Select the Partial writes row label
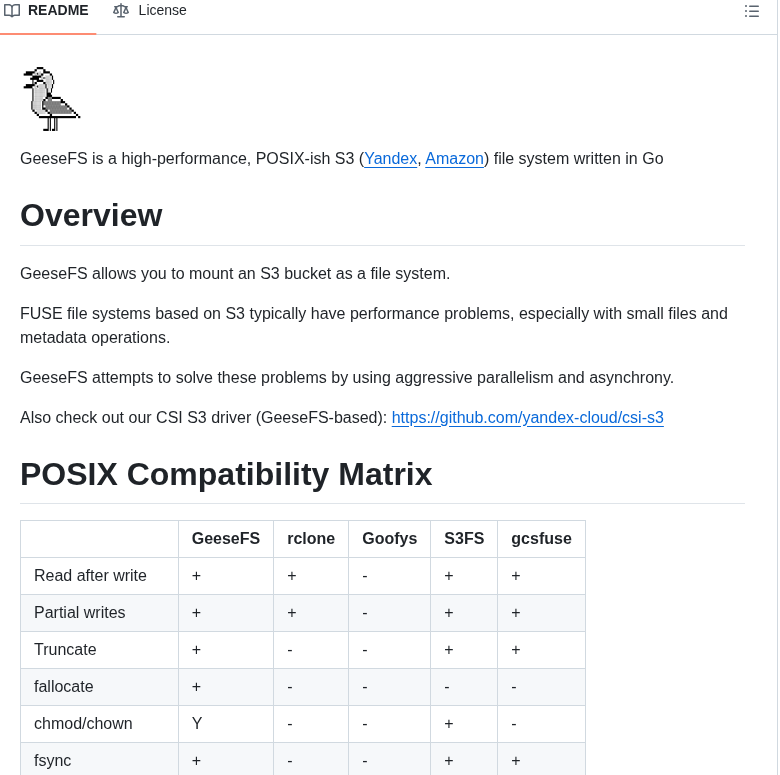780x775 pixels. (x=80, y=613)
